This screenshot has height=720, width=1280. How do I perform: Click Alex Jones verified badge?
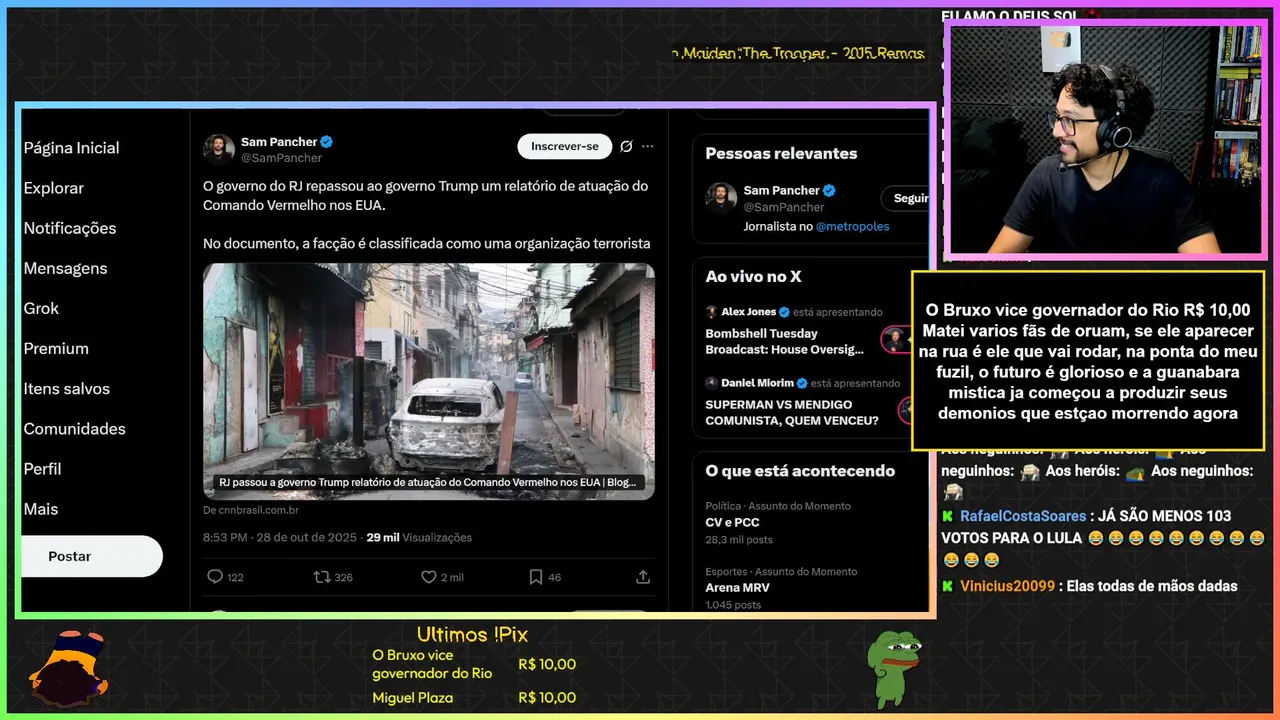coord(785,312)
